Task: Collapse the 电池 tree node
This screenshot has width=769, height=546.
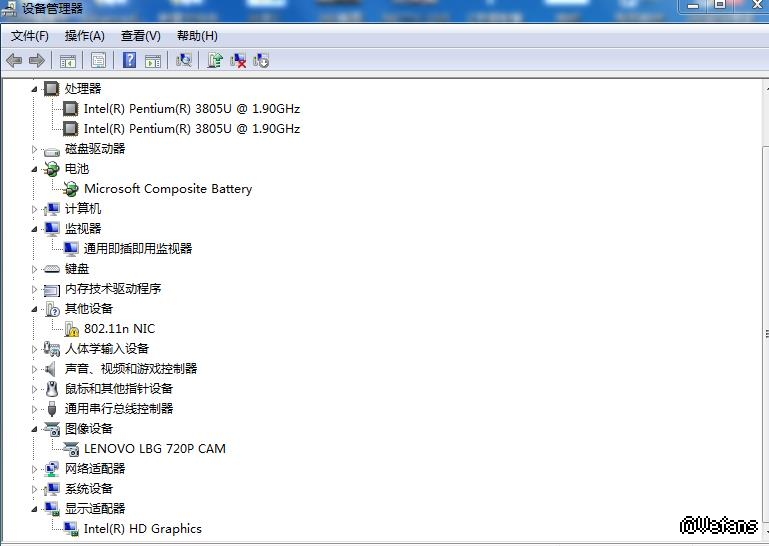Action: pyautogui.click(x=34, y=169)
